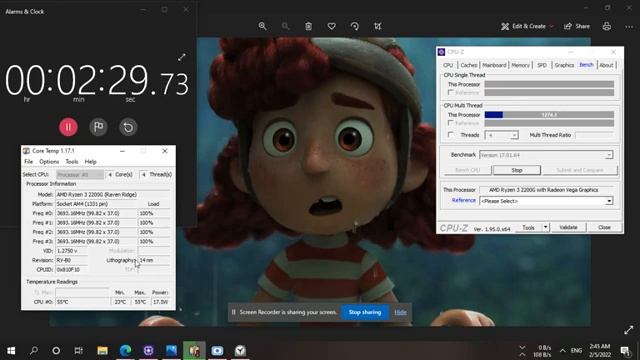Switch to the About tab in CPU-Z
Image resolution: width=640 pixels, height=360 pixels.
pyautogui.click(x=606, y=65)
